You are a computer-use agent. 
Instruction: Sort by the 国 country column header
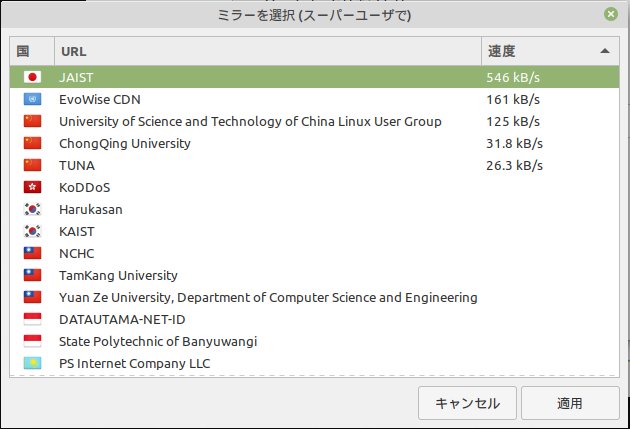point(32,51)
